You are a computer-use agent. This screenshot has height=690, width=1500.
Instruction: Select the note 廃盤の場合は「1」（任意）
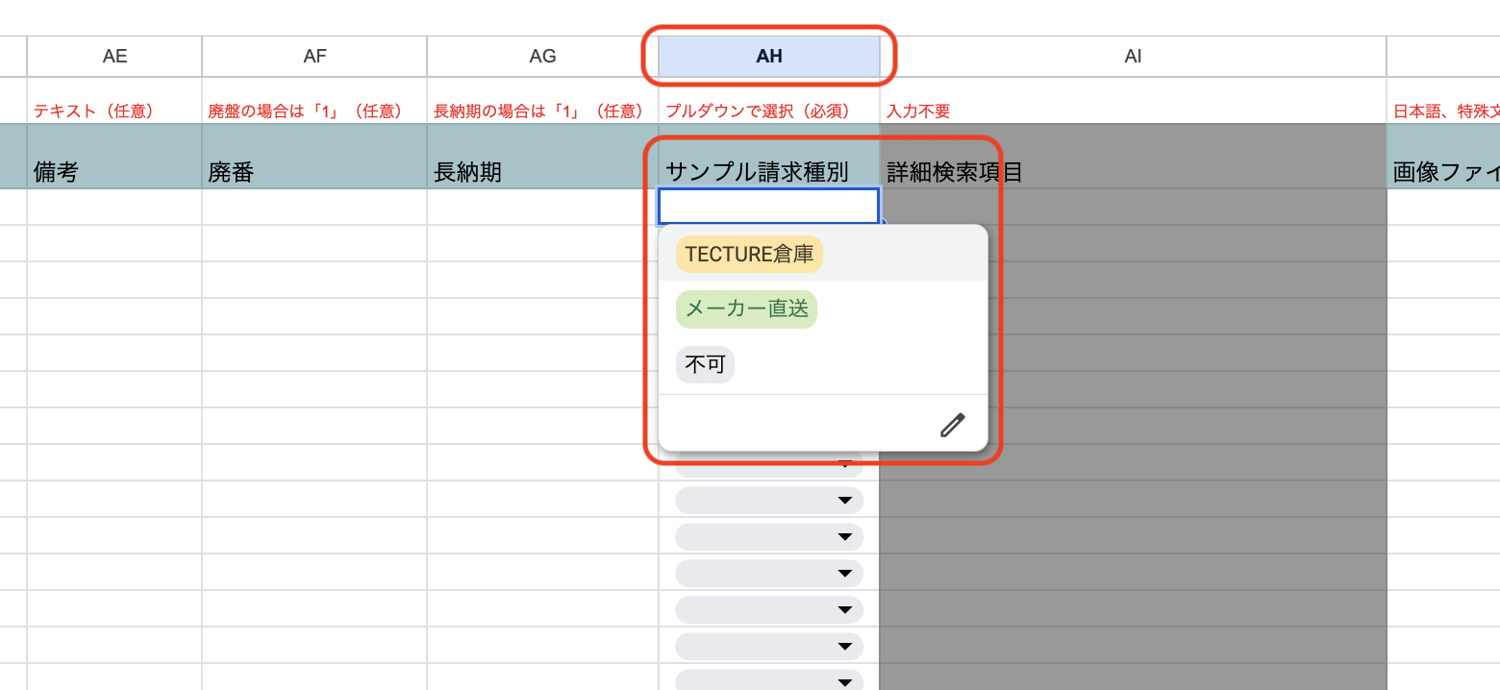(x=305, y=111)
